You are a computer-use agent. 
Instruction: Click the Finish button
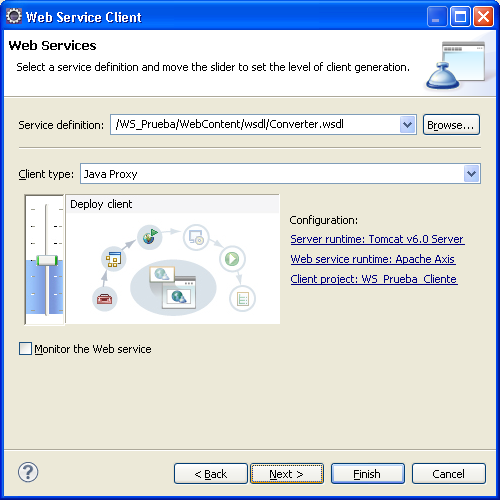click(x=367, y=474)
